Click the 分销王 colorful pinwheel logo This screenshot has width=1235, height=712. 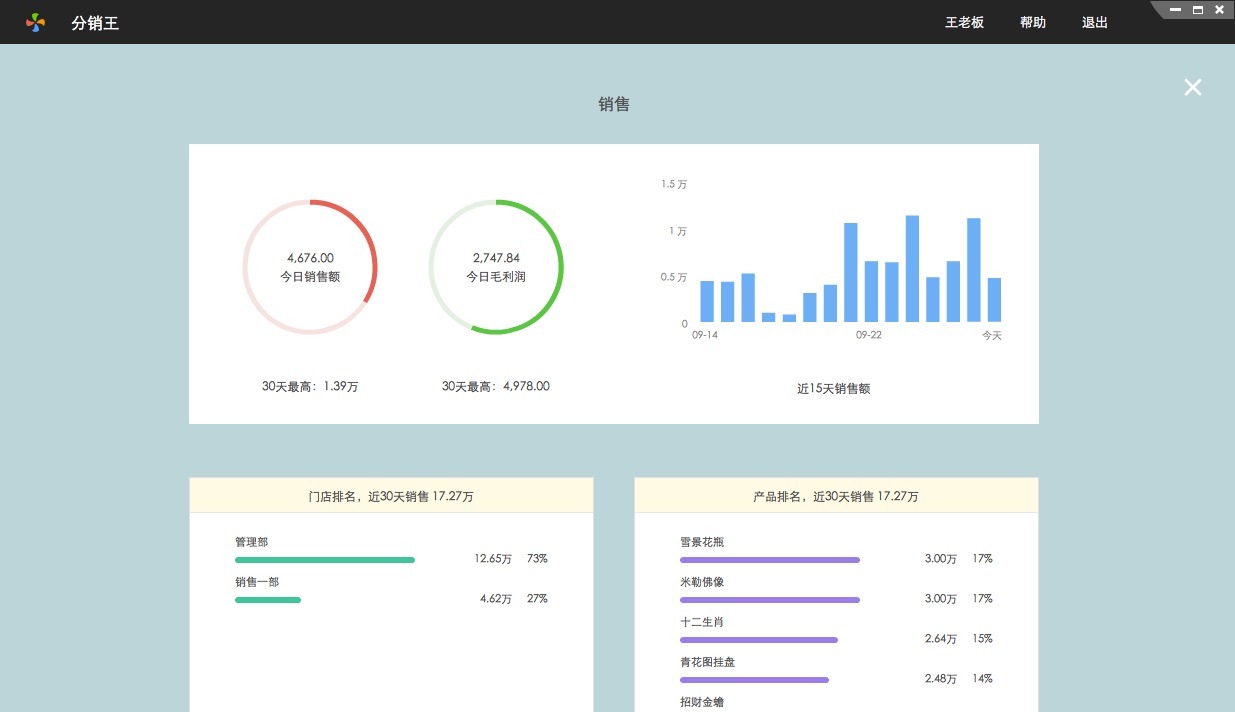tap(36, 22)
